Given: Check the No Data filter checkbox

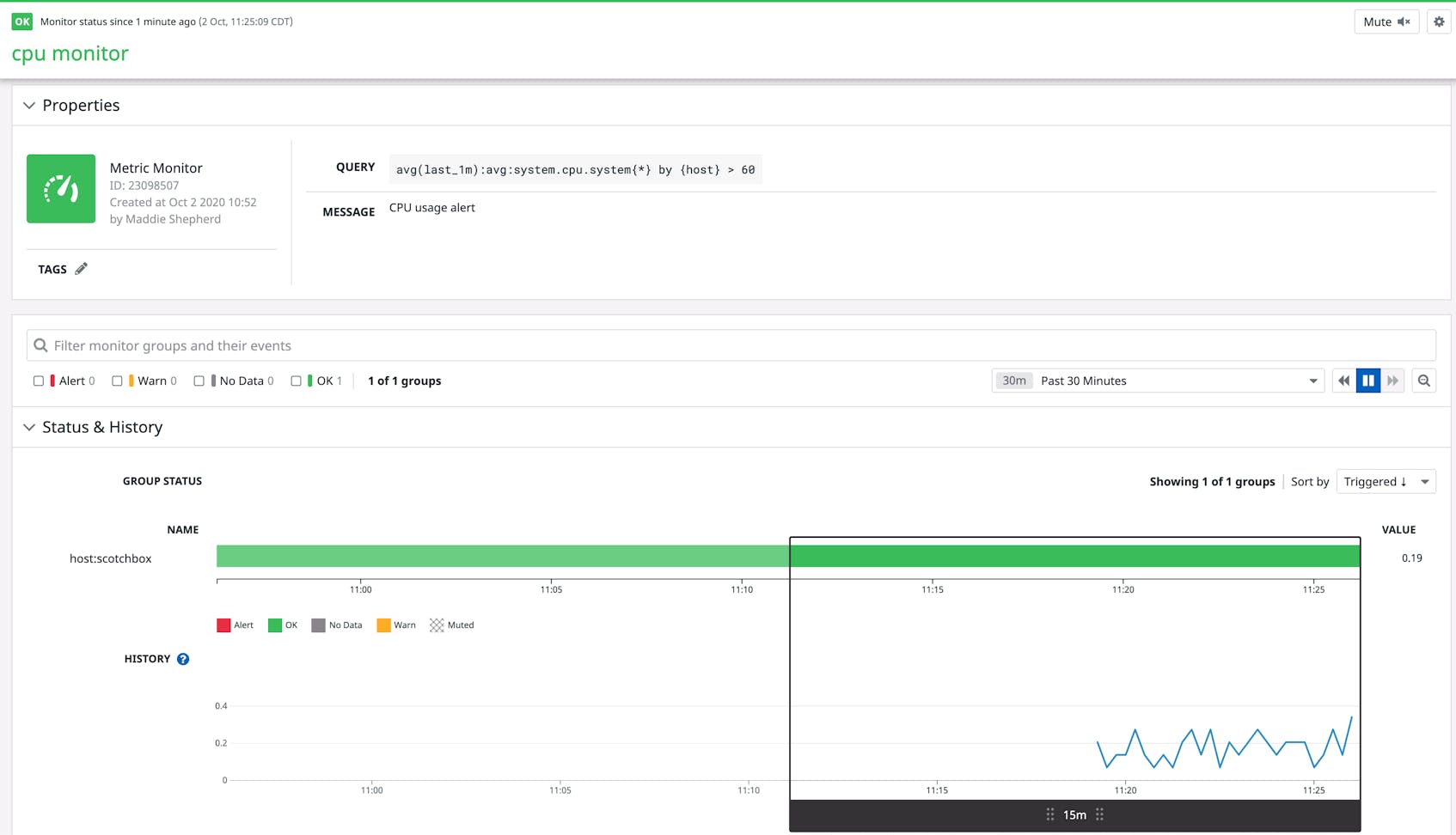Looking at the screenshot, I should click(199, 381).
